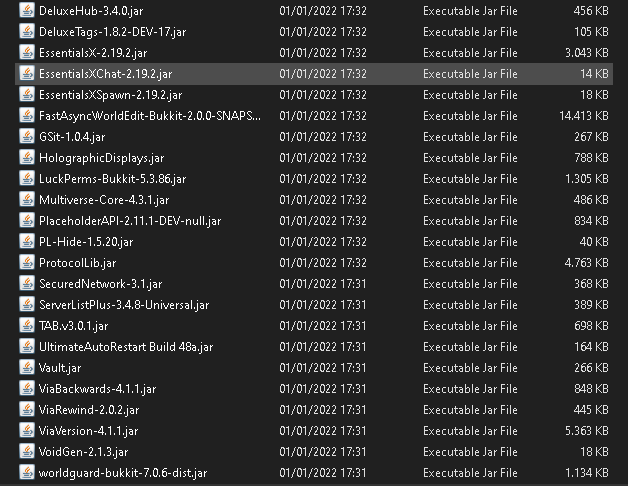This screenshot has width=628, height=486.
Task: Select the HolographicDisplays.jar file name
Action: [x=101, y=158]
